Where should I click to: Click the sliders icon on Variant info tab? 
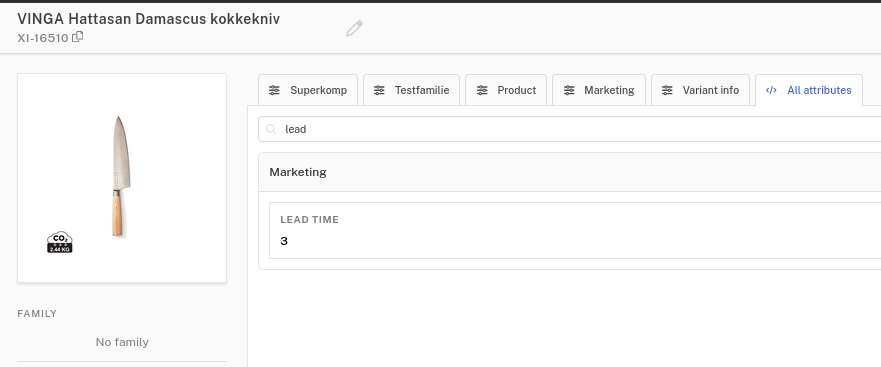667,90
